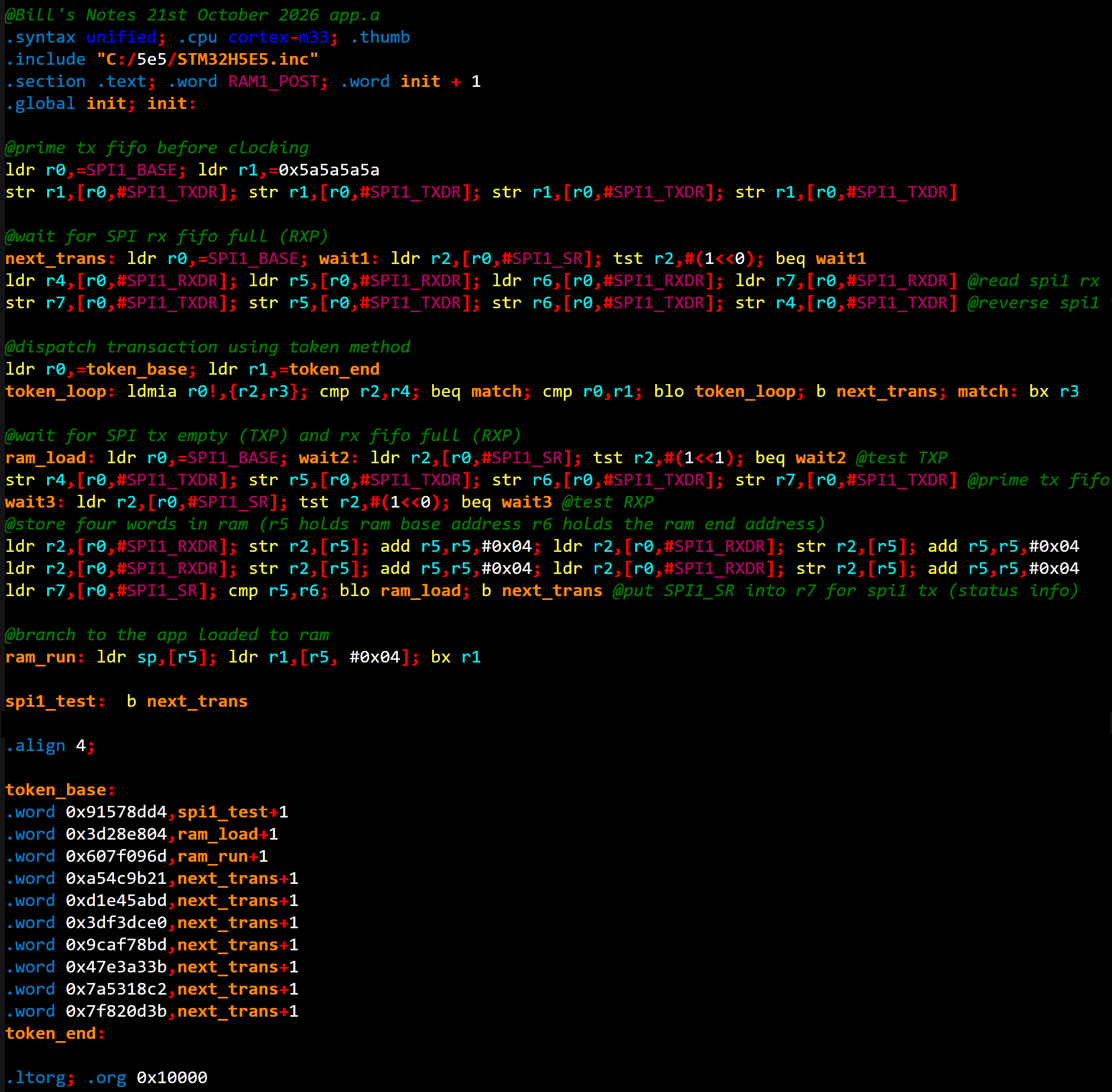Click token value '0x9caf78bd'
Screen dimensions: 1112x1092
point(116,945)
